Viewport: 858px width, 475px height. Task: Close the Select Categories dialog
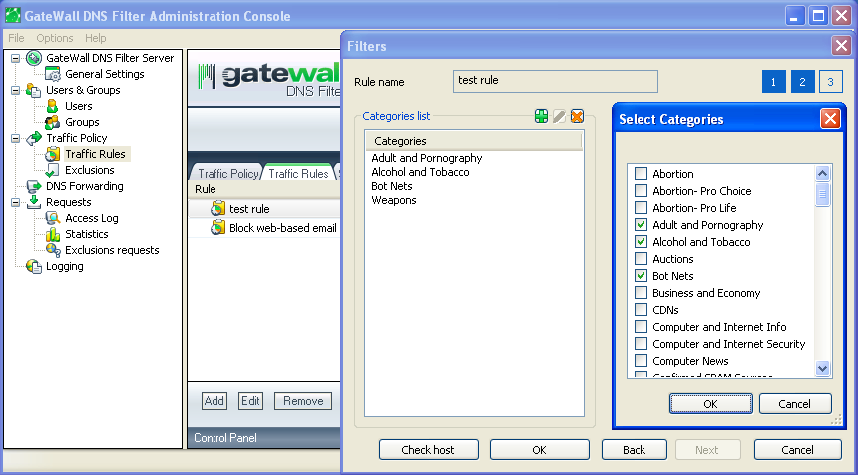pyautogui.click(x=830, y=119)
